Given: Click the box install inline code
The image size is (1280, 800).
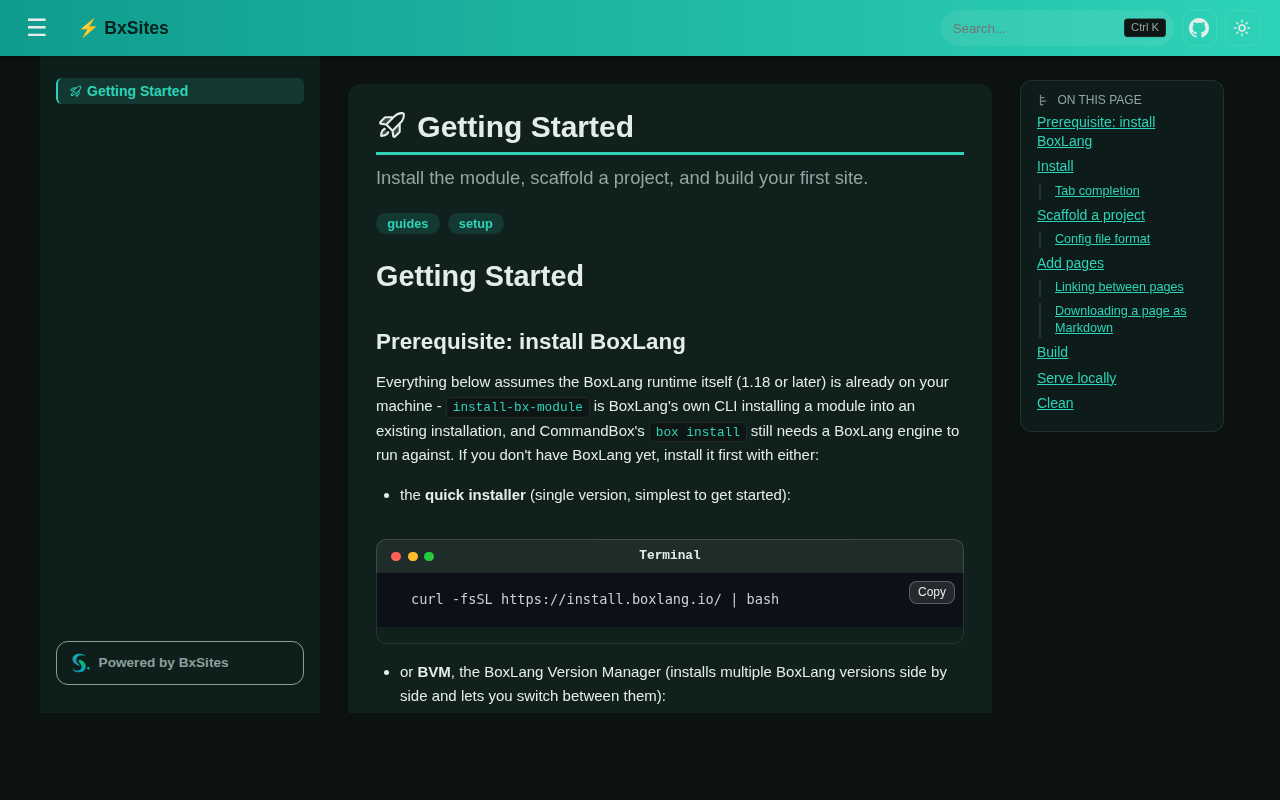Looking at the screenshot, I should [x=698, y=432].
